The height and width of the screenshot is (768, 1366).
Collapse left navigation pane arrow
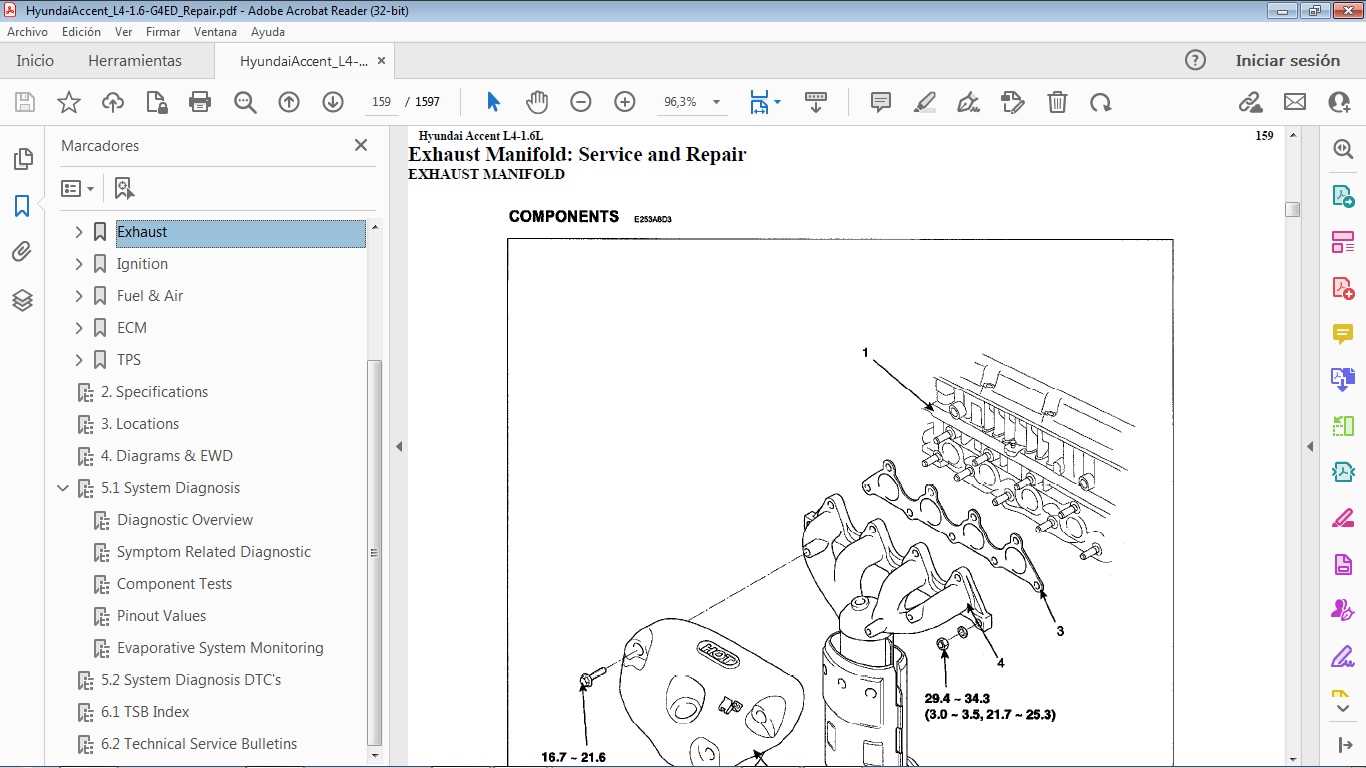[399, 446]
